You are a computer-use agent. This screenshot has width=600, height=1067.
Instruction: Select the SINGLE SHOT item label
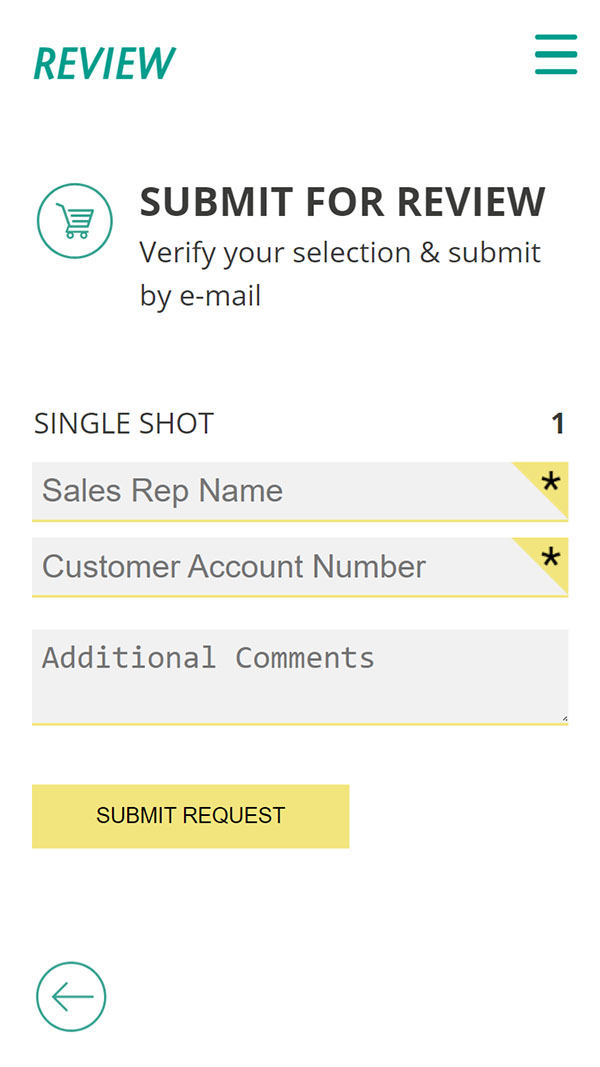(x=124, y=424)
